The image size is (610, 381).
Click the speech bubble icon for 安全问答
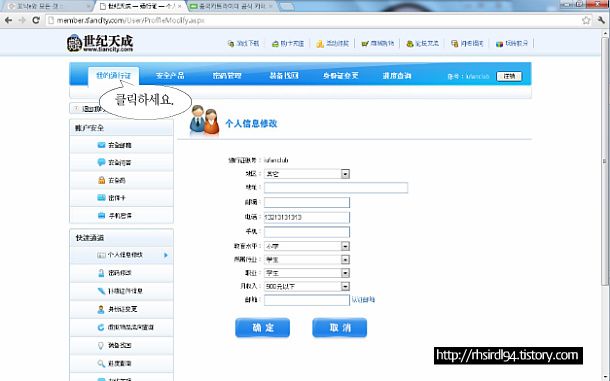point(101,162)
